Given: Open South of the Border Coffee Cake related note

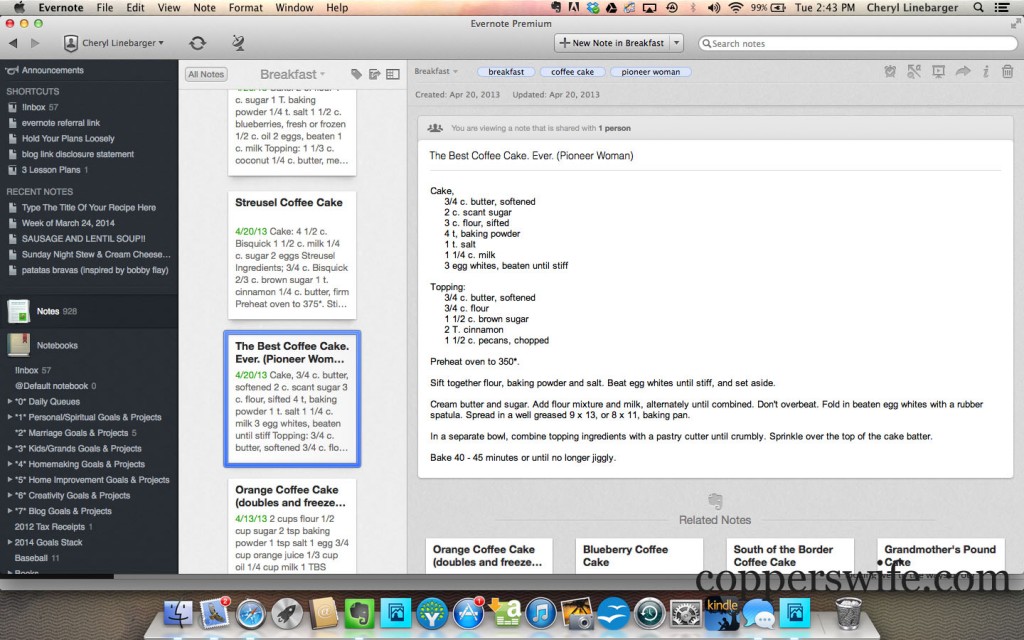Looking at the screenshot, I should [790, 556].
